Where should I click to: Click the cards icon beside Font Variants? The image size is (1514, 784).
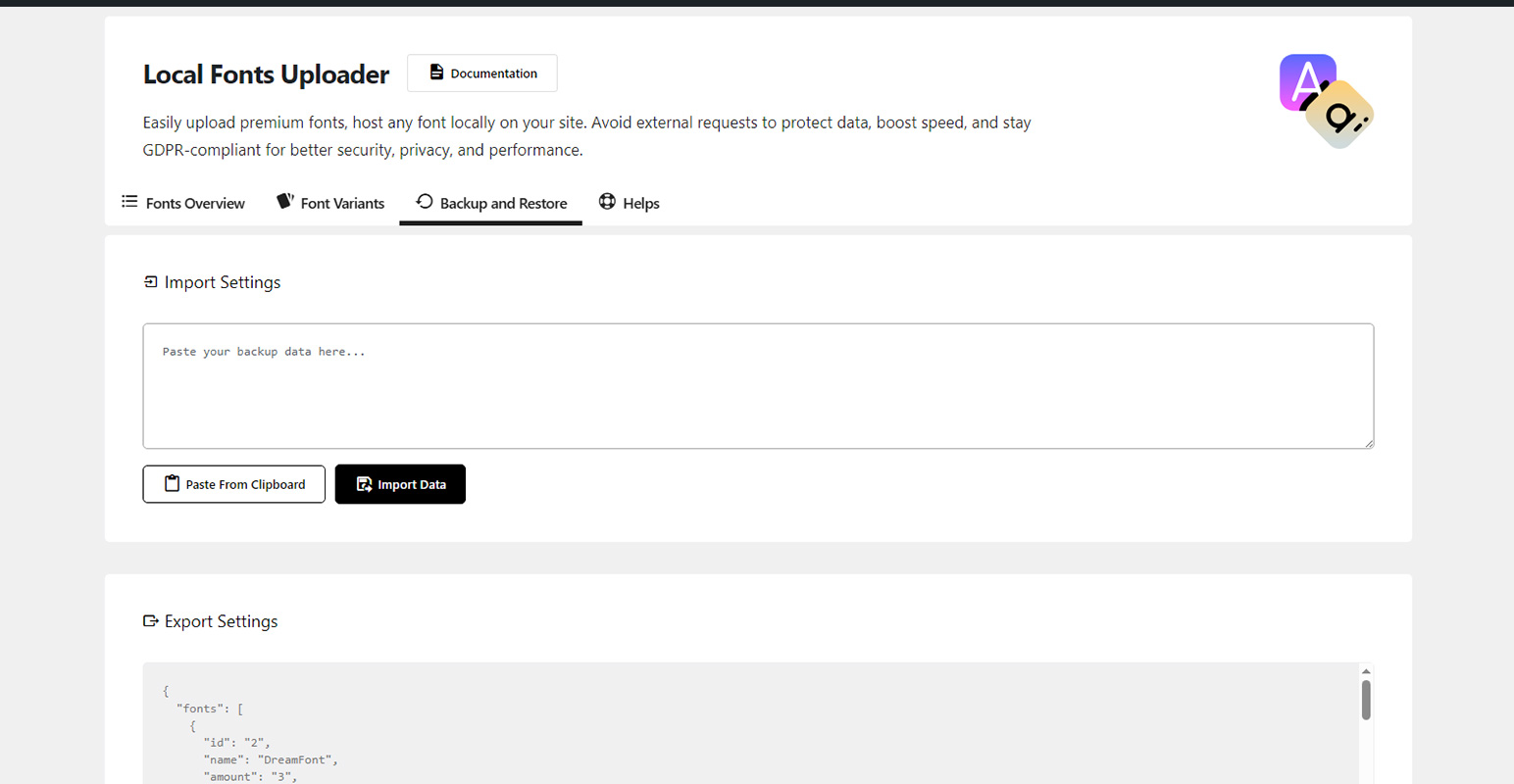285,201
